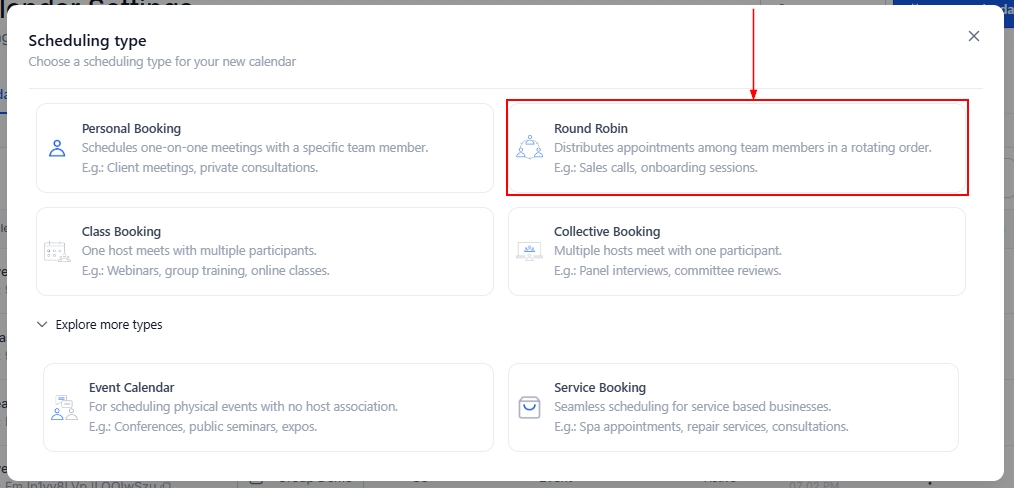The width and height of the screenshot is (1014, 488).
Task: Click the 'Sales calls, onboarding sessions' example text
Action: [655, 167]
